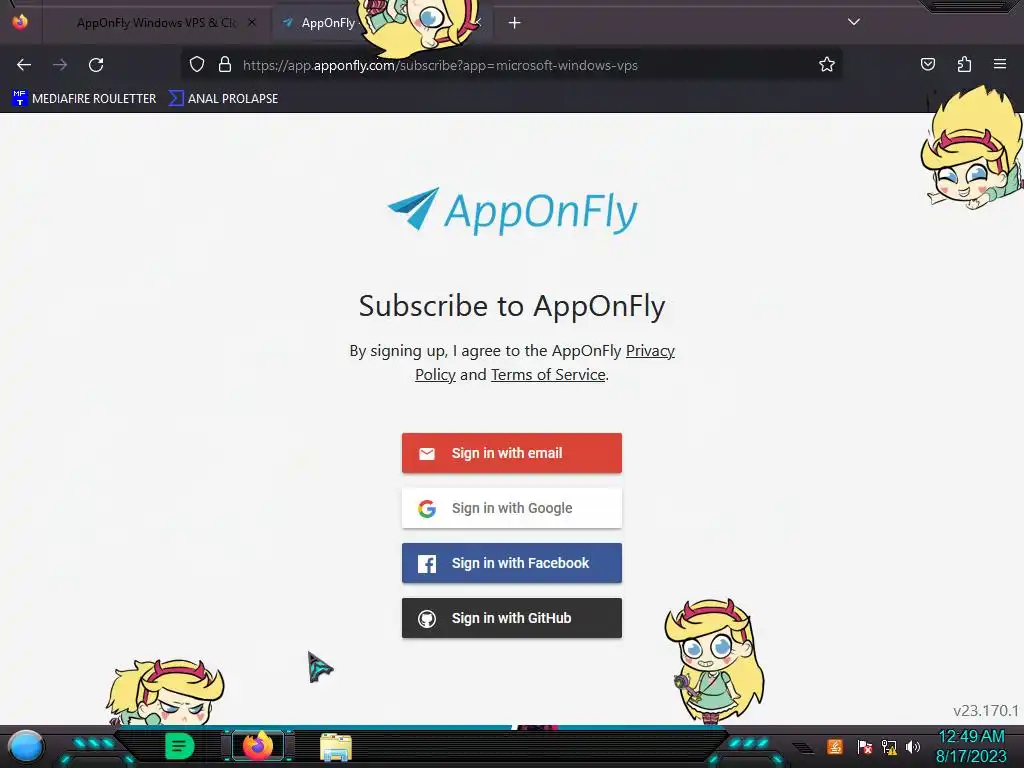Click the Firefox taskbar icon

pyautogui.click(x=258, y=746)
